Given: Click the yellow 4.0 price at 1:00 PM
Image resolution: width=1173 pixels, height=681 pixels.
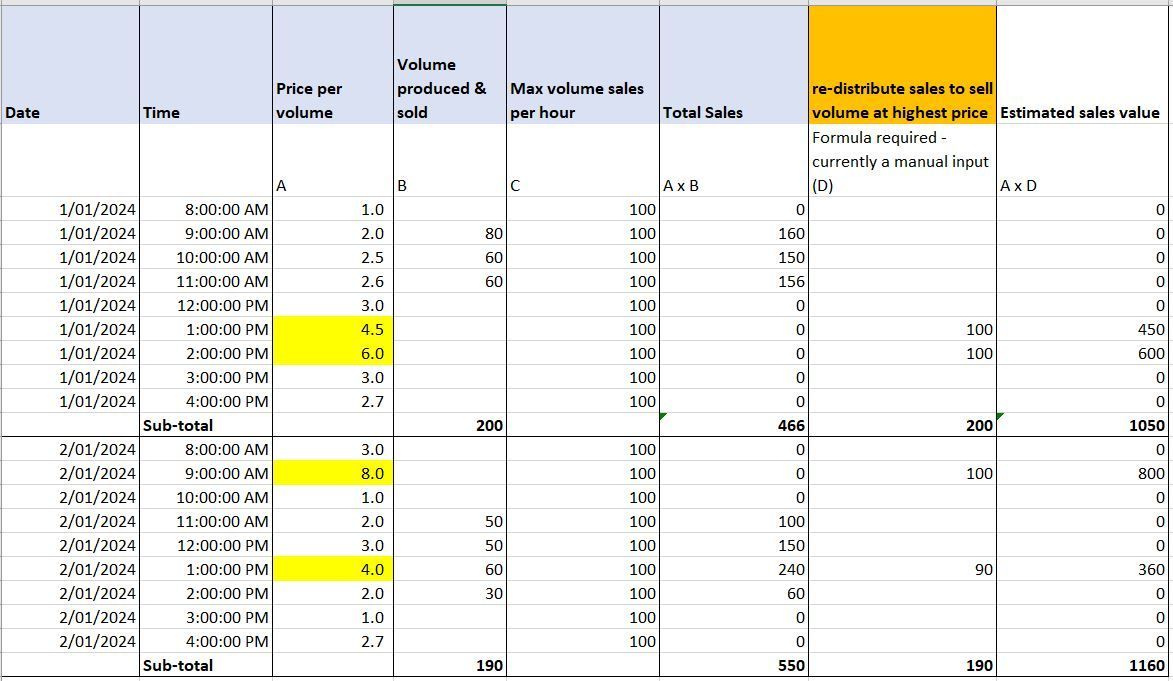Looking at the screenshot, I should pyautogui.click(x=335, y=569).
